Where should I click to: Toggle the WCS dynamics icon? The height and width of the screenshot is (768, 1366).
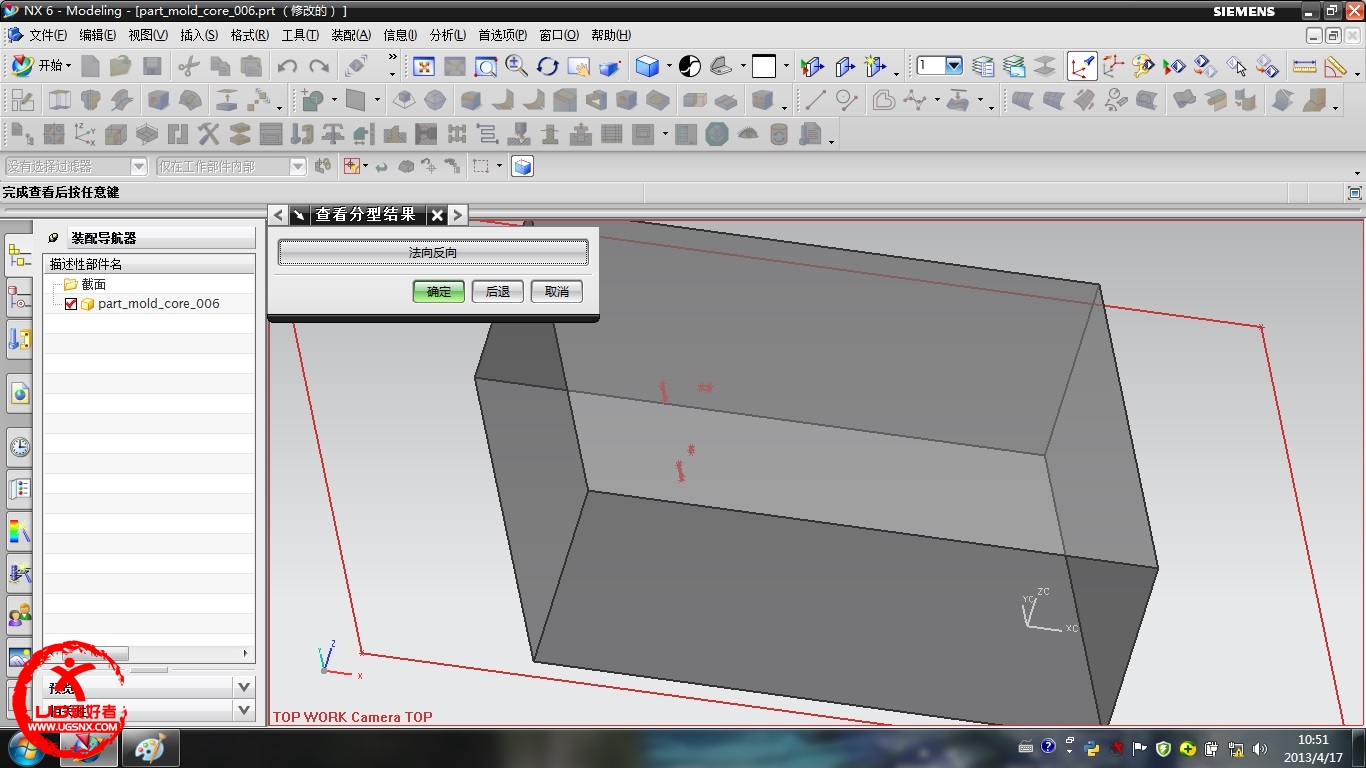[1082, 67]
